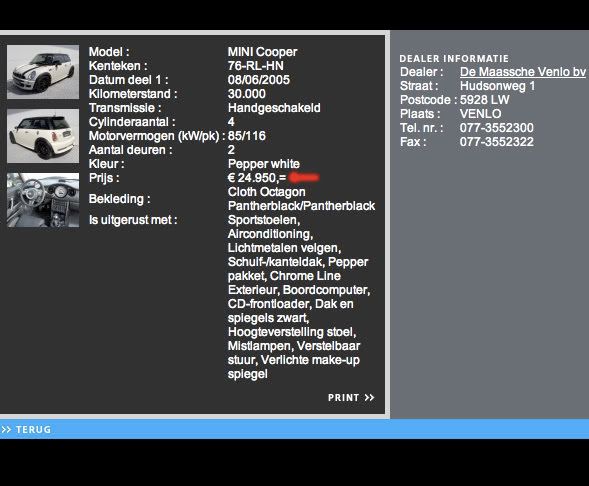
Task: Open the rear-view white MINI thumbnail
Action: click(x=43, y=136)
